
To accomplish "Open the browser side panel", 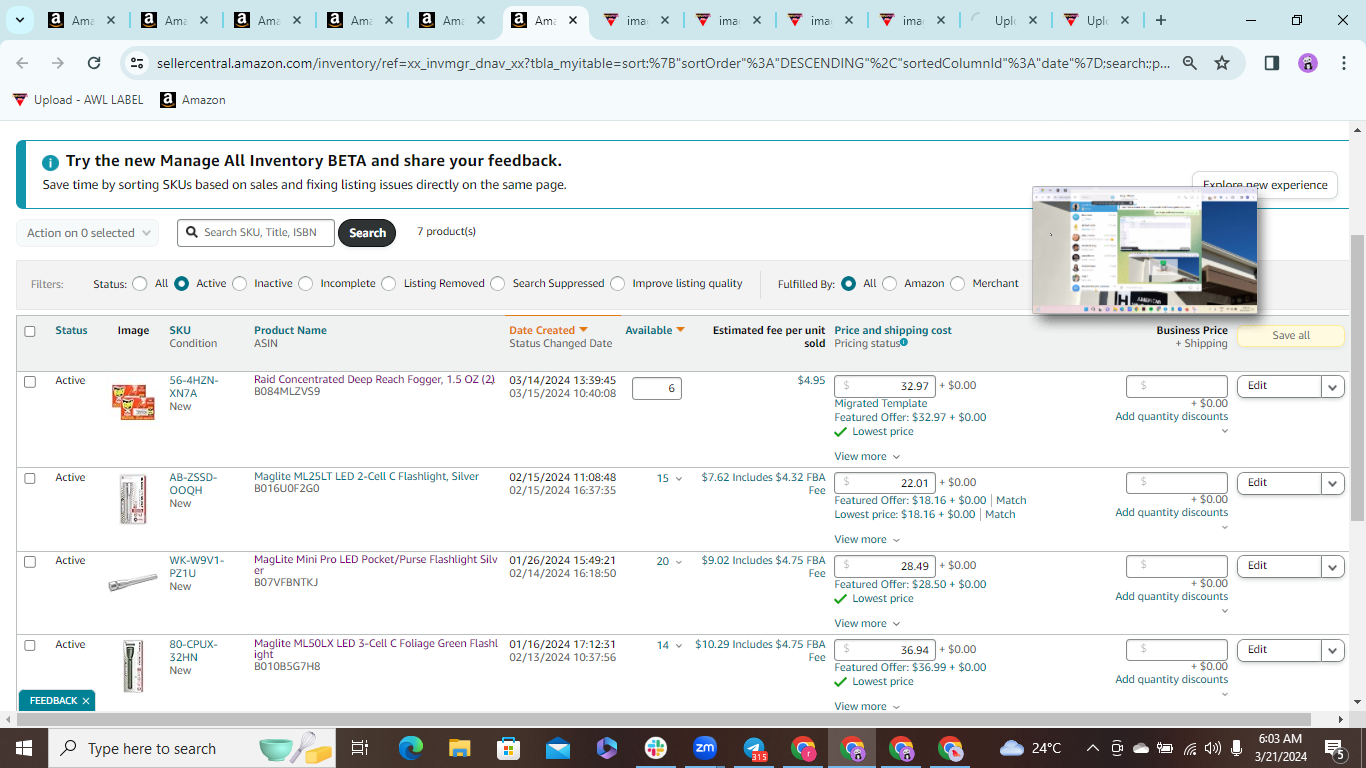I will tap(1272, 63).
